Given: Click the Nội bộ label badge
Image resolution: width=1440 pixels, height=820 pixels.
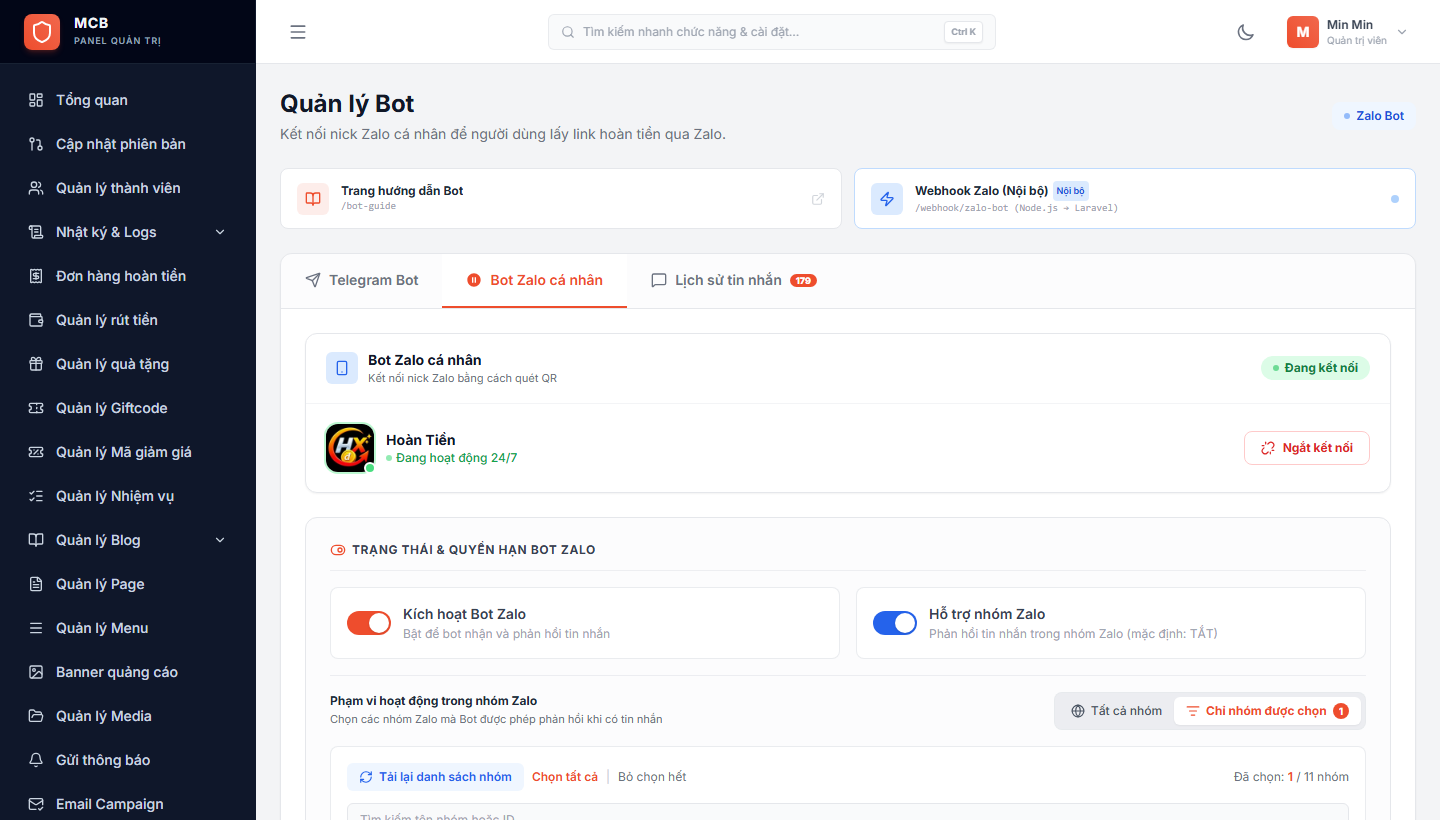Looking at the screenshot, I should tap(1071, 190).
